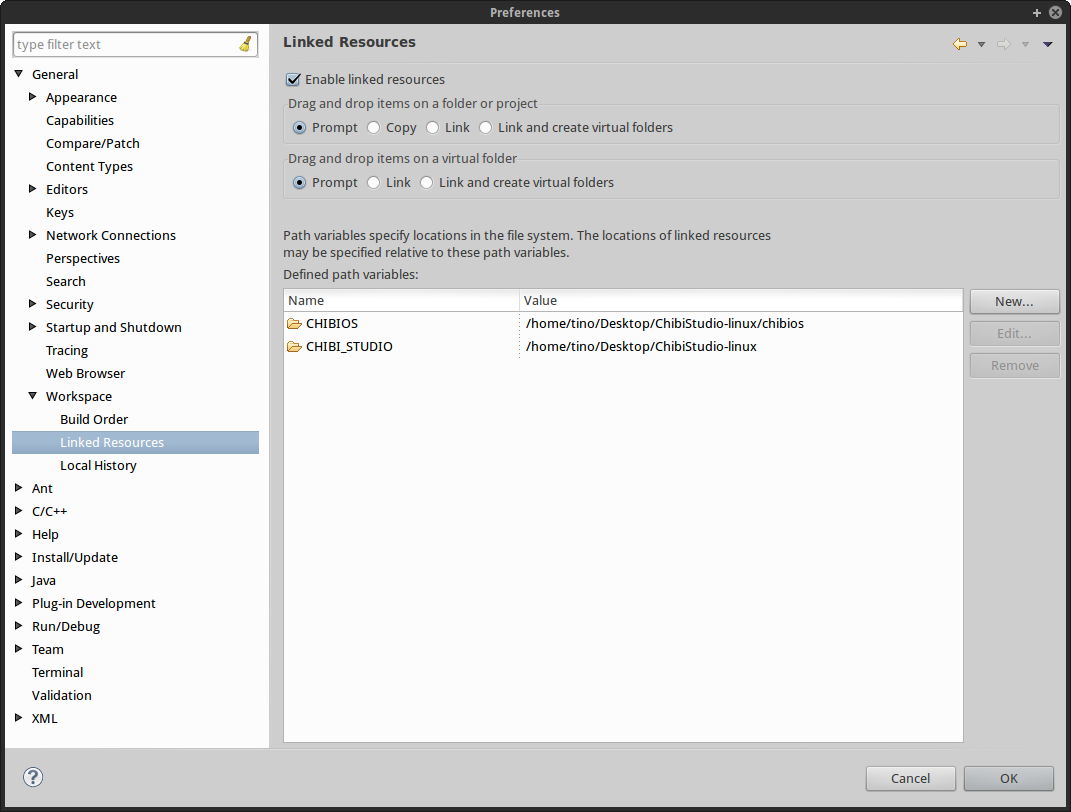Open the Validation preferences page
This screenshot has width=1071, height=812.
[x=61, y=695]
